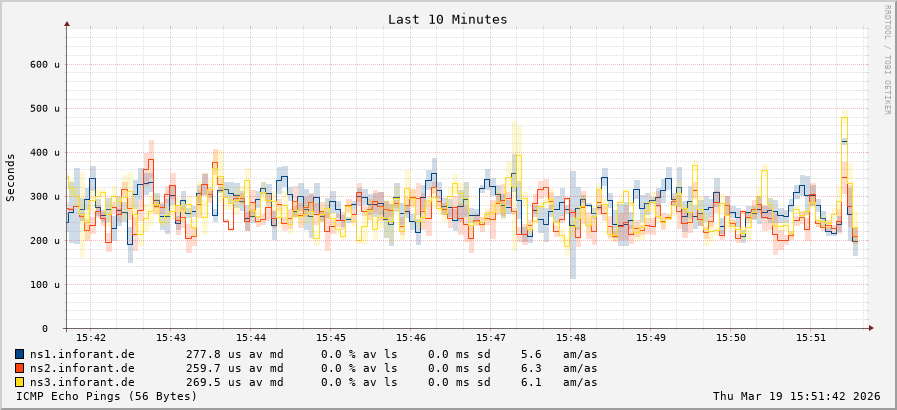The height and width of the screenshot is (410, 897).
Task: Click the blue ns1.inforant.de legend swatch
Action: point(20,354)
